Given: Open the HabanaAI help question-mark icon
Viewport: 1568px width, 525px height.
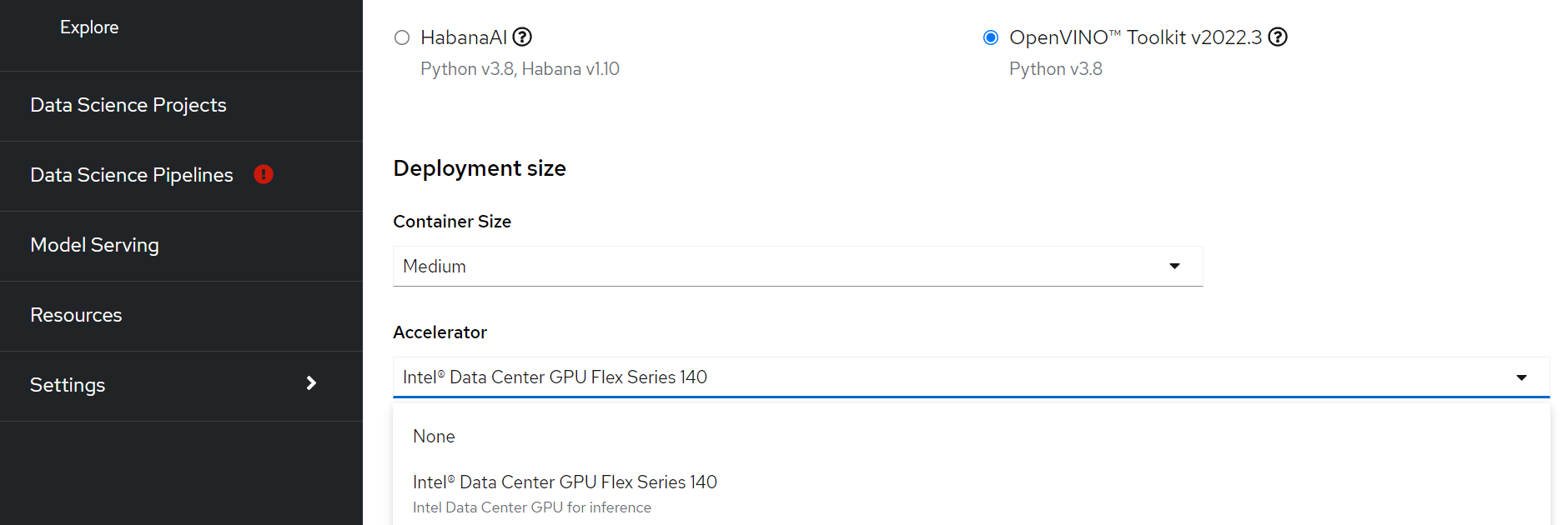Looking at the screenshot, I should click(522, 37).
